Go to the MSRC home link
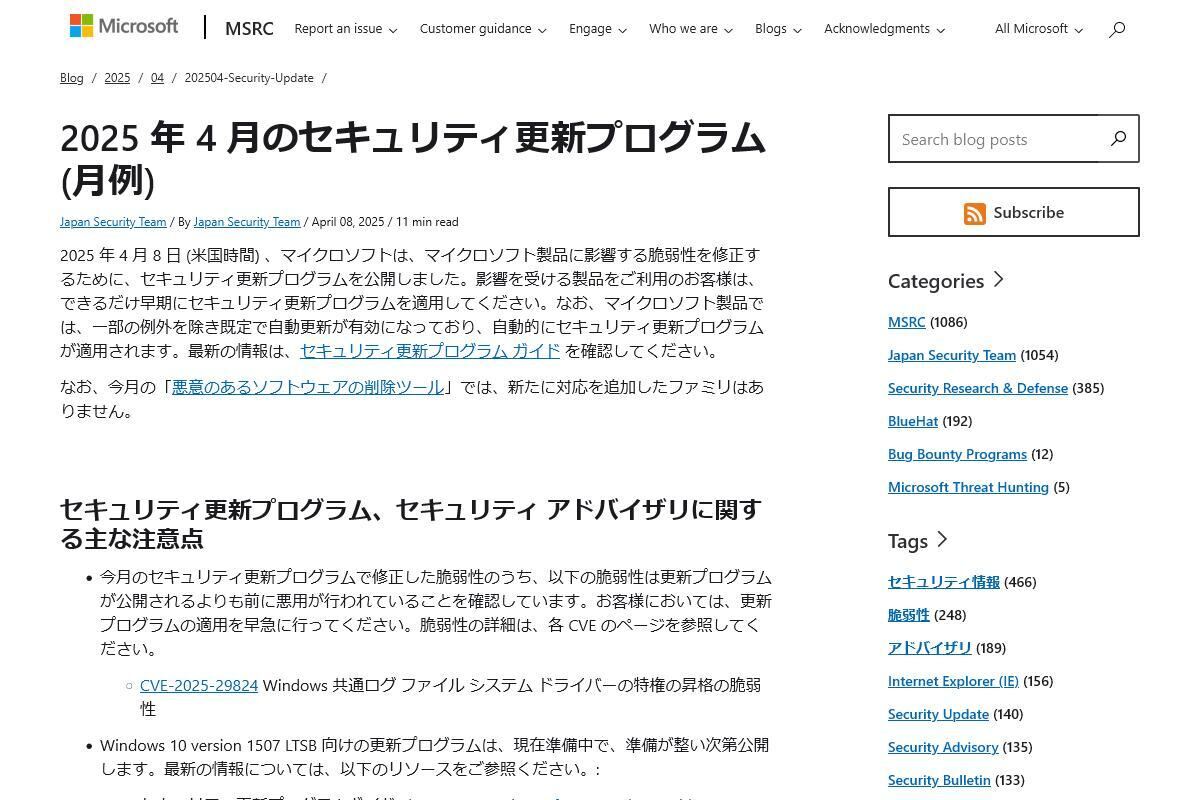 pos(249,28)
